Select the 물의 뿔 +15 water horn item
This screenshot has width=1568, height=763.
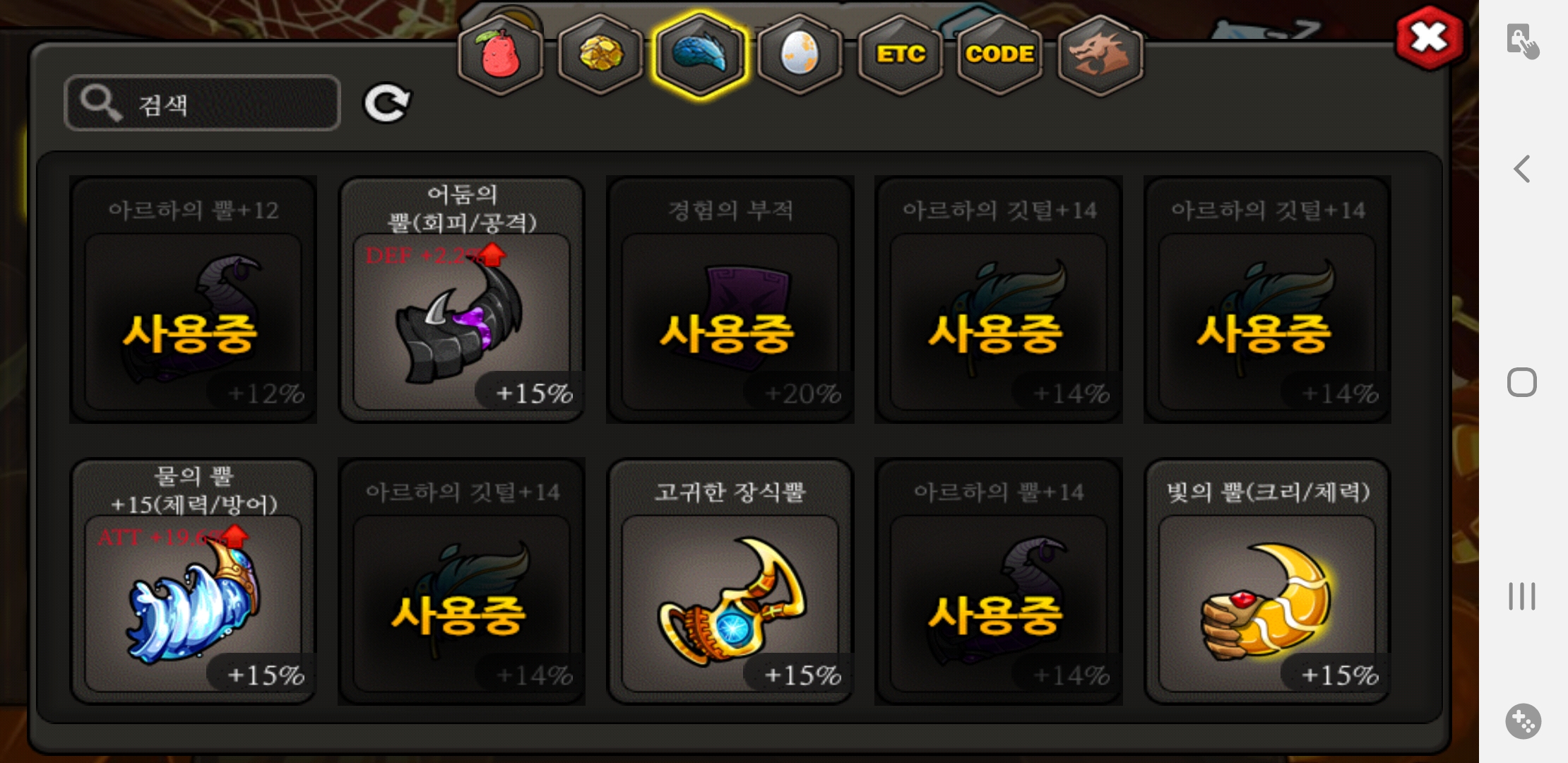(x=194, y=581)
